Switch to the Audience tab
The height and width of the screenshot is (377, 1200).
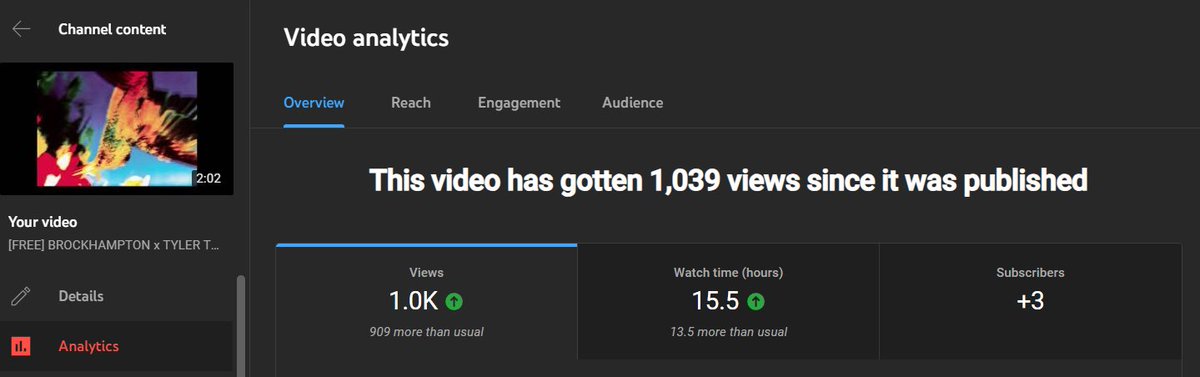tap(632, 103)
